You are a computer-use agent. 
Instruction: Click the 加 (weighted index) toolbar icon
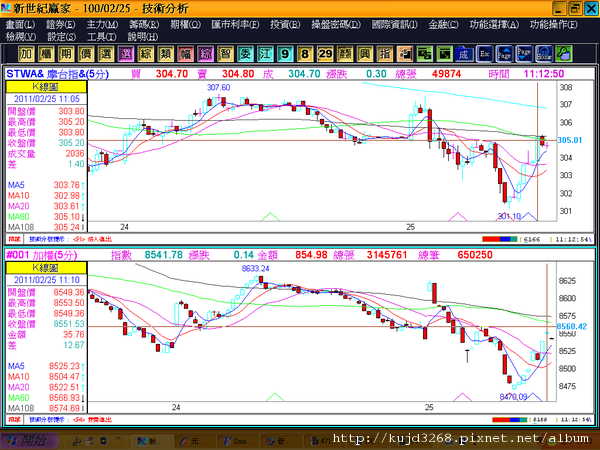click(x=26, y=54)
